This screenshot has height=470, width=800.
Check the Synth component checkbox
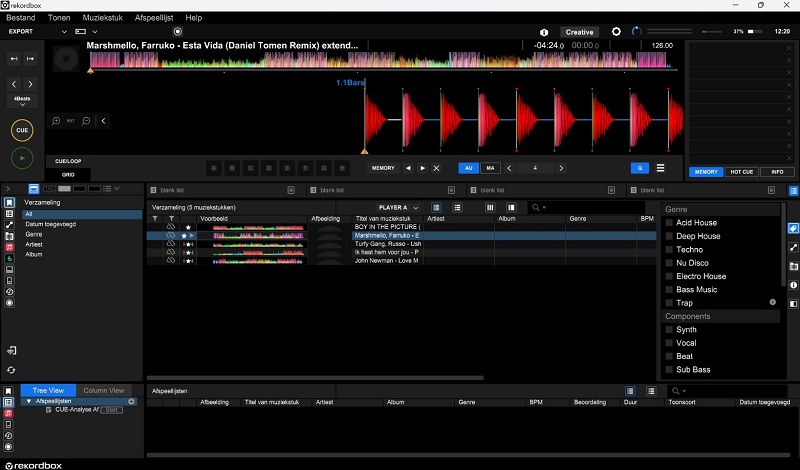pos(669,330)
